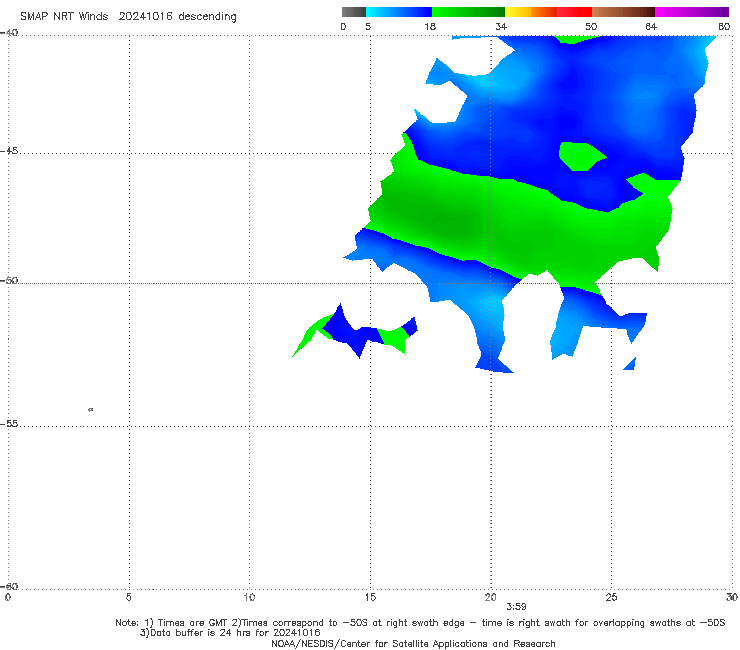Click the color bar label "64"
740x650 pixels.
coord(651,26)
